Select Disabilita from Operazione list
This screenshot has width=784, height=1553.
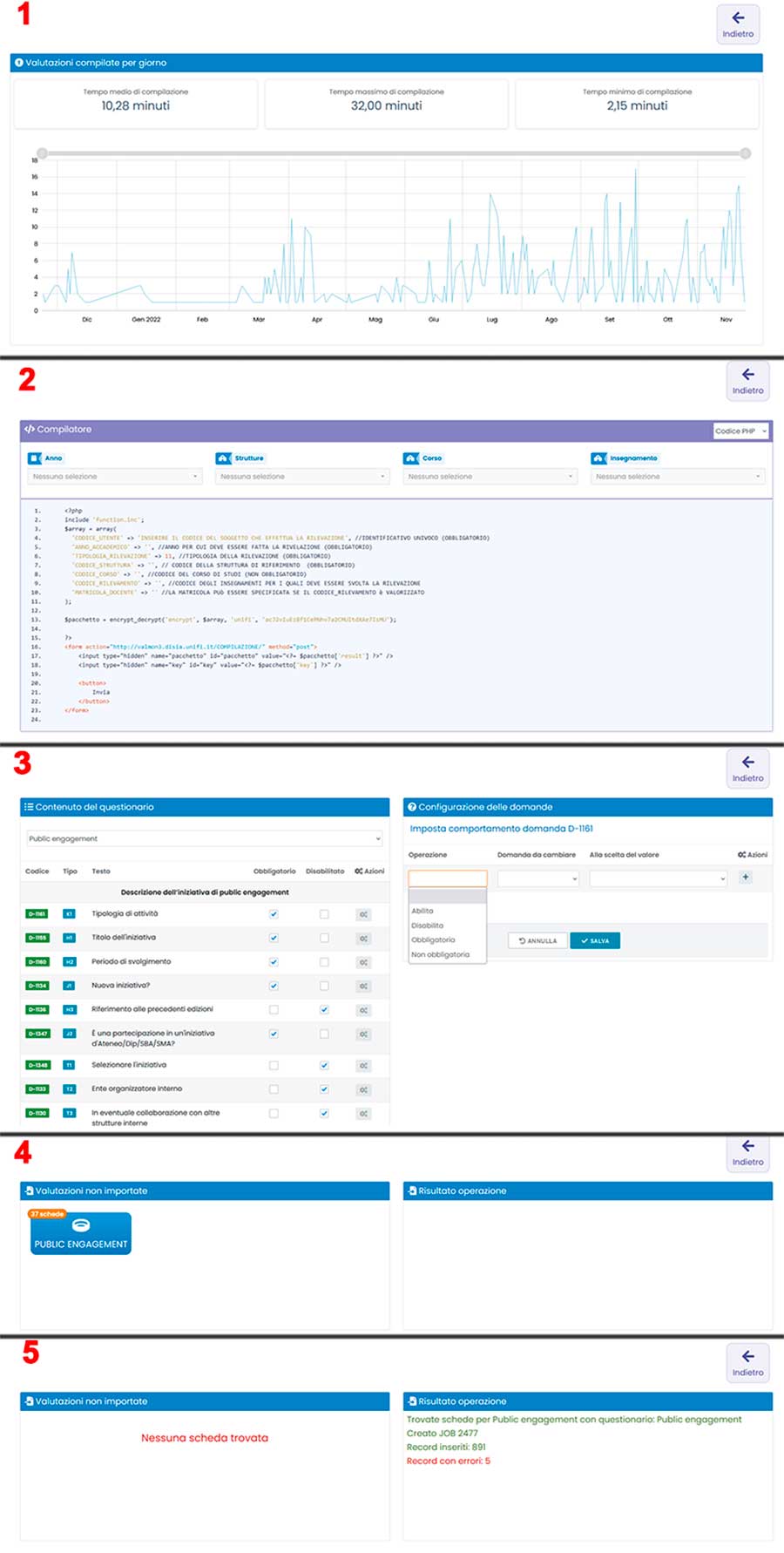[428, 926]
